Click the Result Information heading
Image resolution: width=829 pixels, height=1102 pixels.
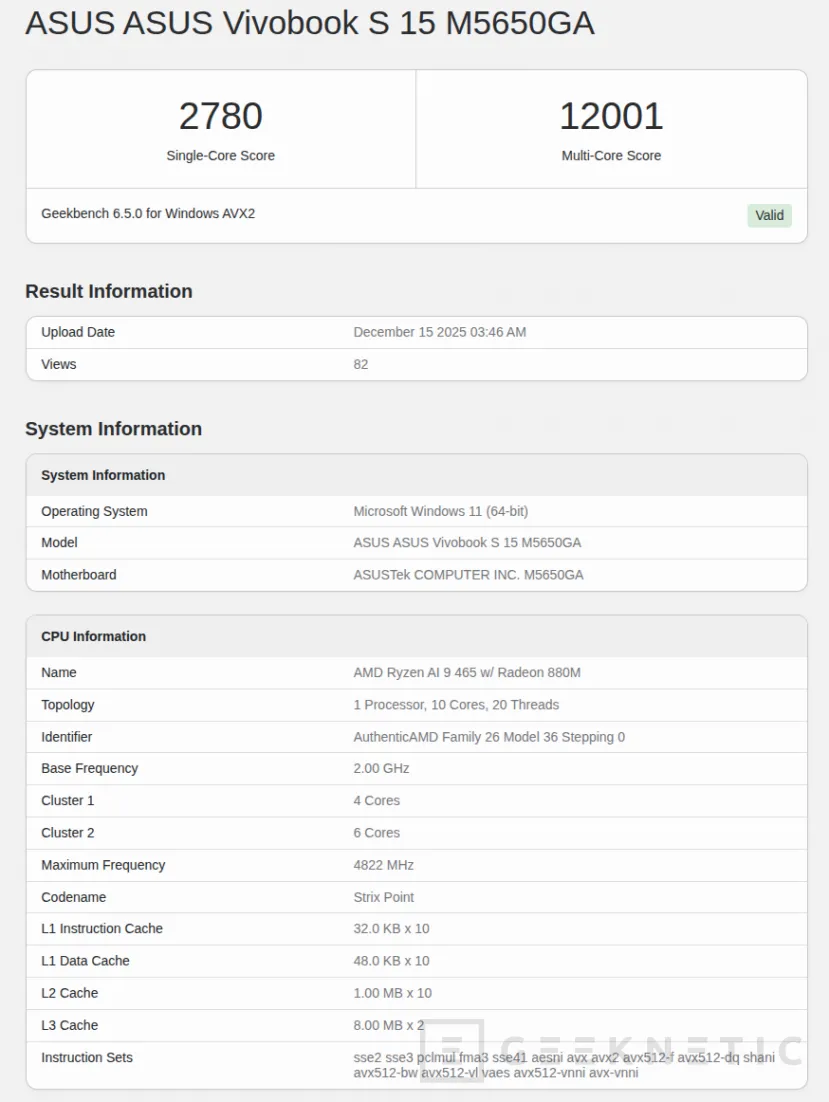[109, 291]
